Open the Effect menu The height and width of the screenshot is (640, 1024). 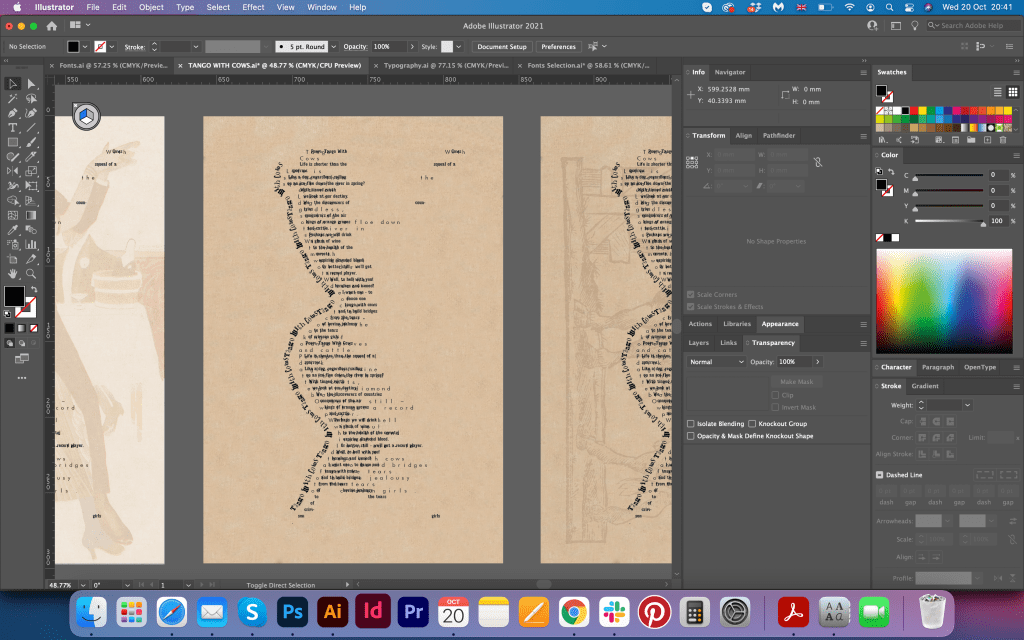click(x=253, y=7)
